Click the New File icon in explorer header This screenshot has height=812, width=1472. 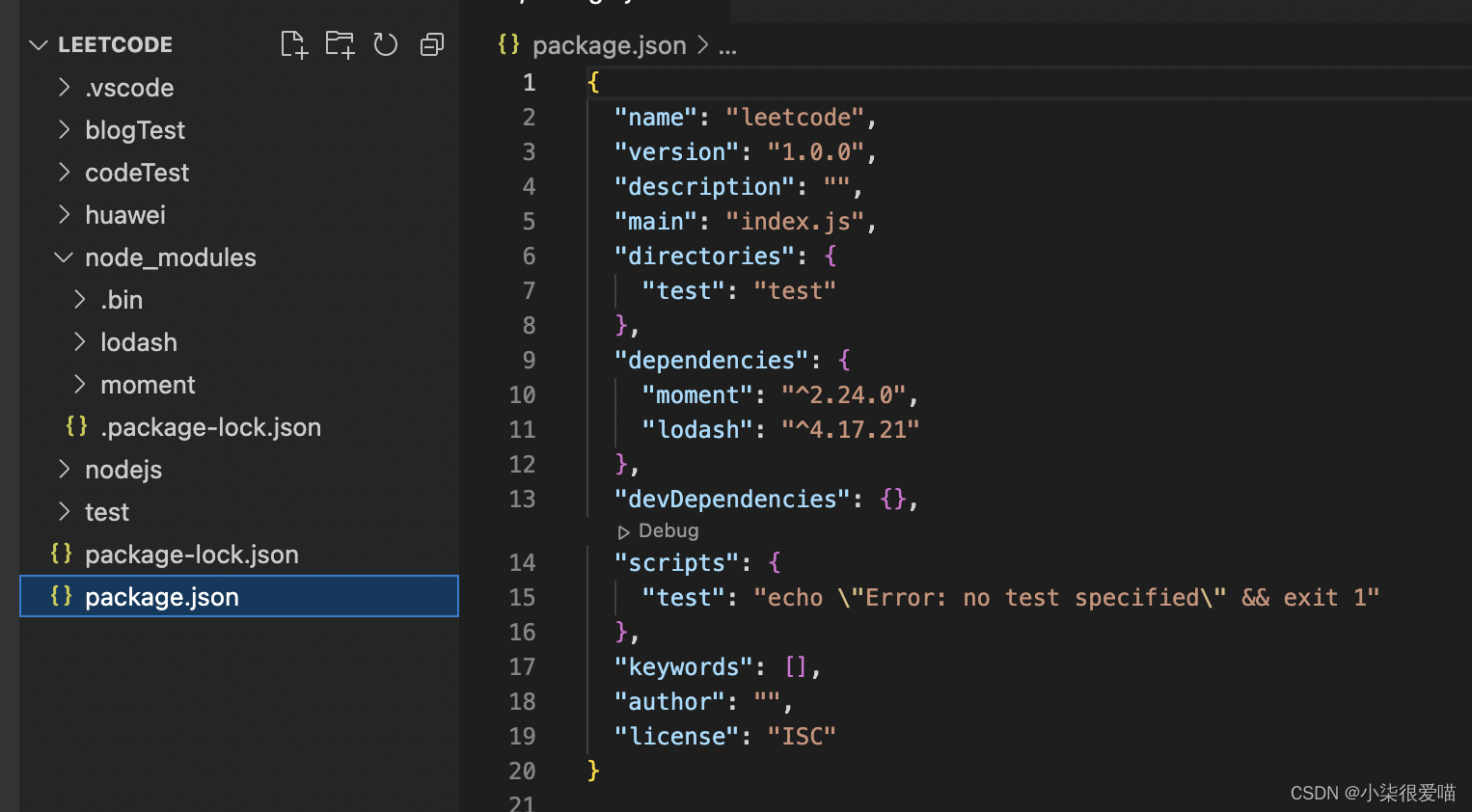[x=293, y=44]
